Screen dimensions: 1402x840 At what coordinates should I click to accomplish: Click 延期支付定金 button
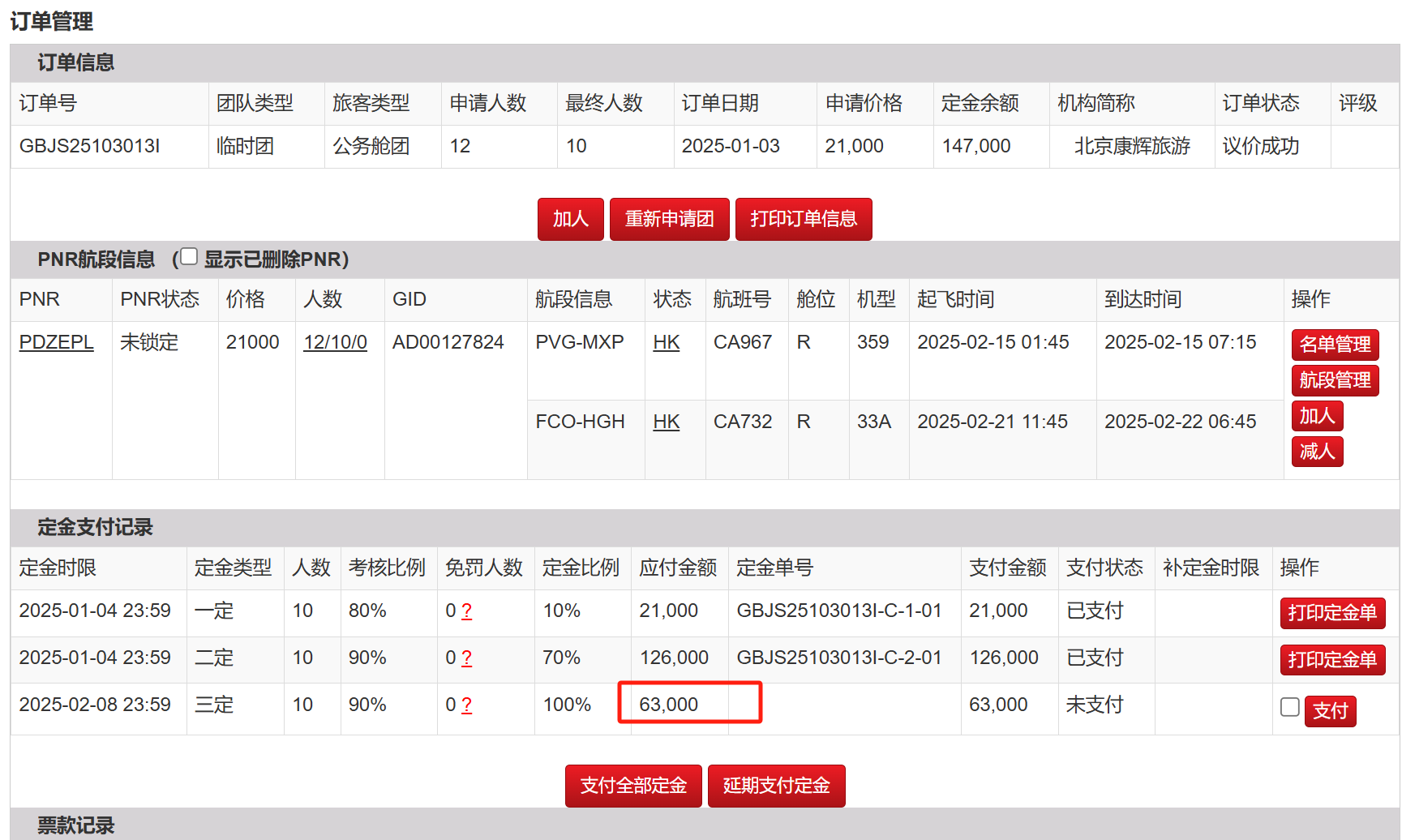pos(776,786)
